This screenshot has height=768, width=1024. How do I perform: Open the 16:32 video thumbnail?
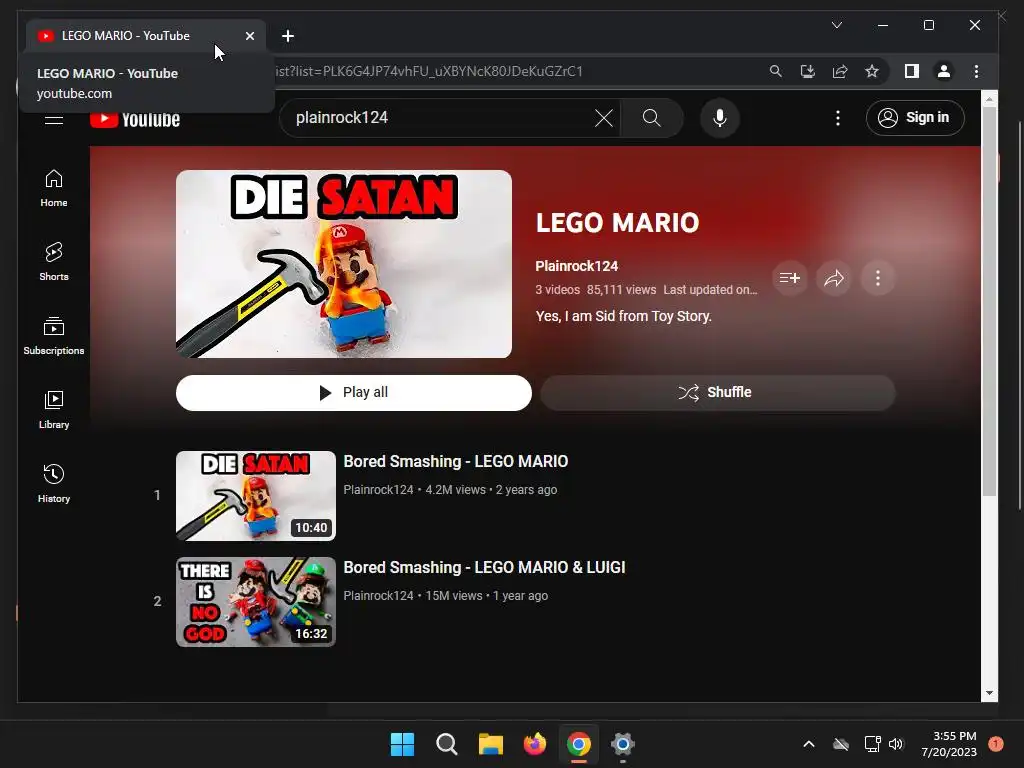point(256,601)
